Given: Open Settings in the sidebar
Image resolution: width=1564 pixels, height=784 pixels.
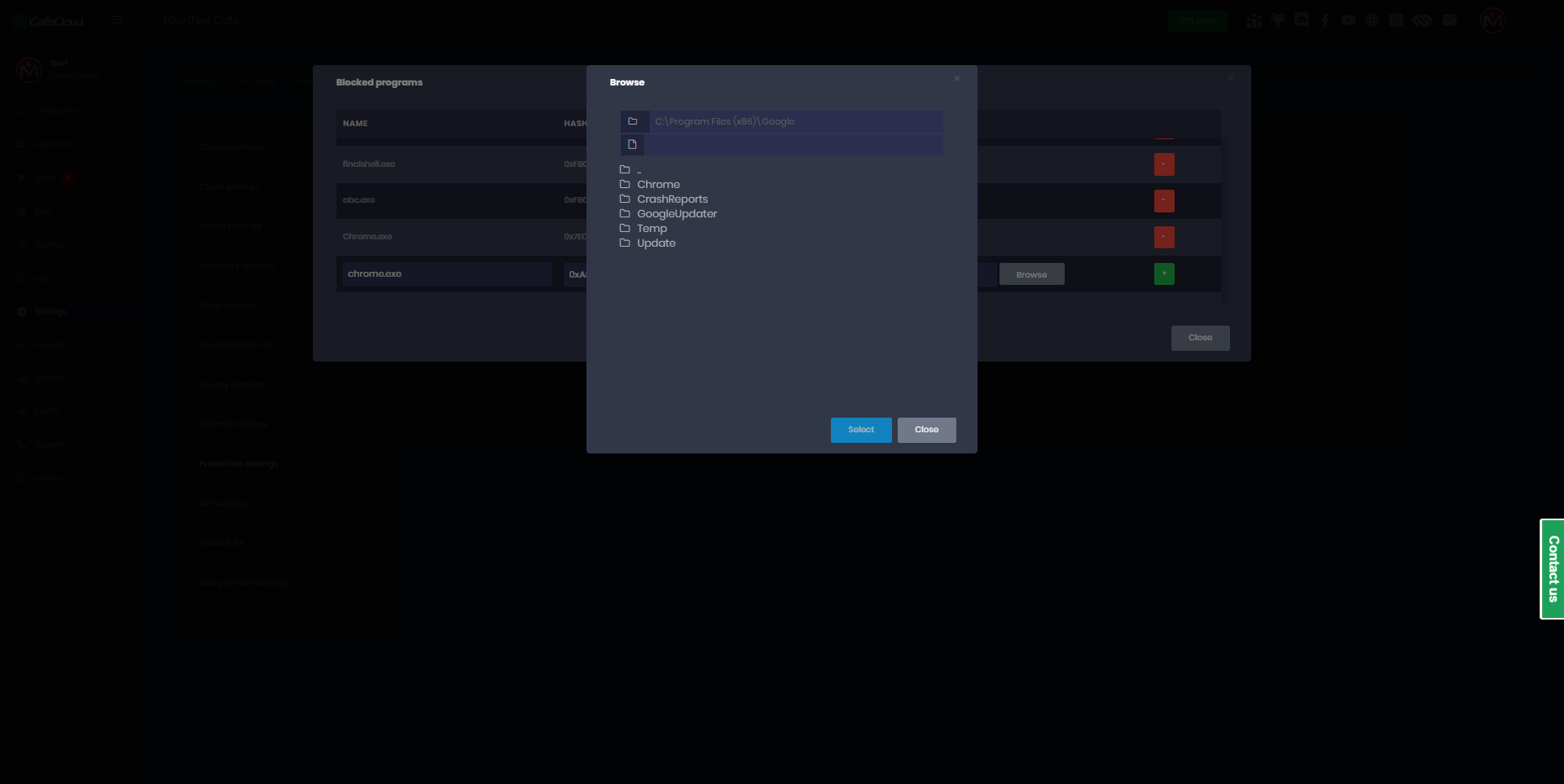Looking at the screenshot, I should click(x=42, y=311).
